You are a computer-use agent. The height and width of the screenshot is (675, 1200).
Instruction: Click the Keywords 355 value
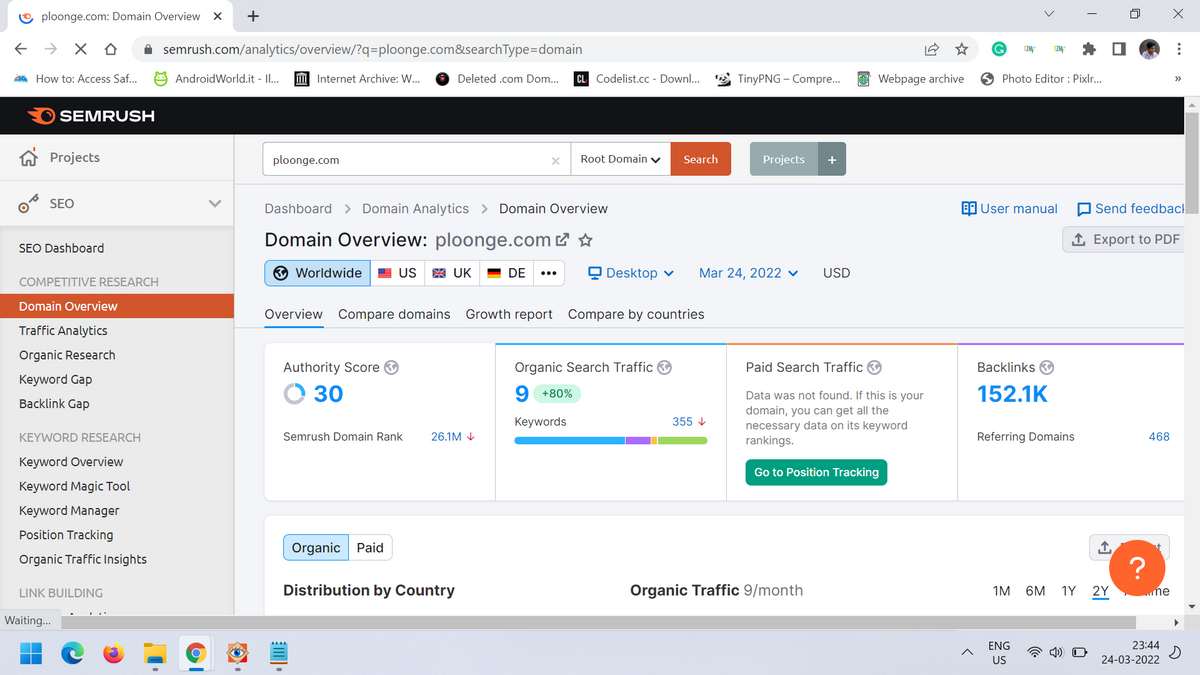point(682,422)
